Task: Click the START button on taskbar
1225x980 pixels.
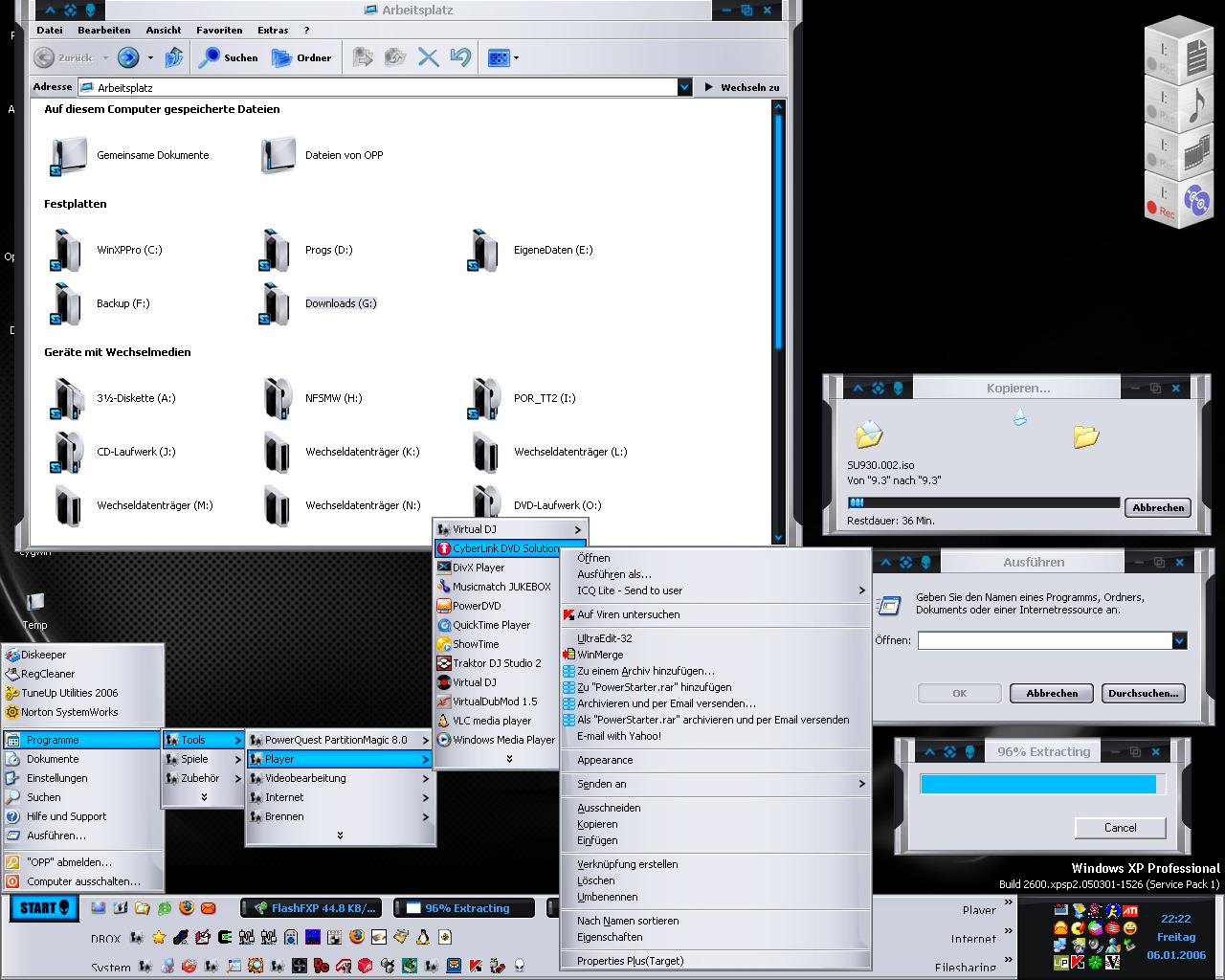Action: [43, 908]
